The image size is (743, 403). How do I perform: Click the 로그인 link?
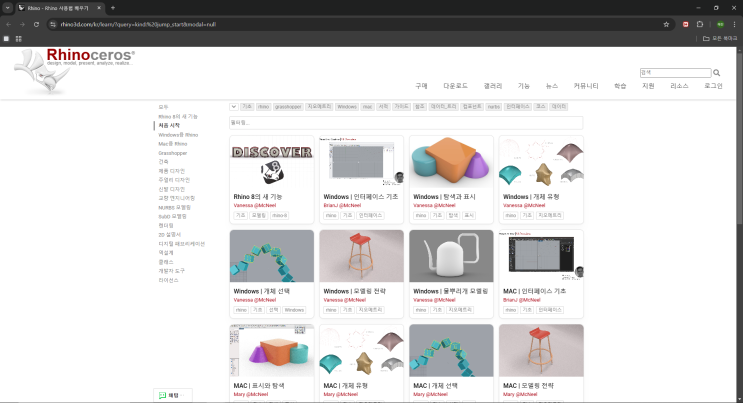713,86
